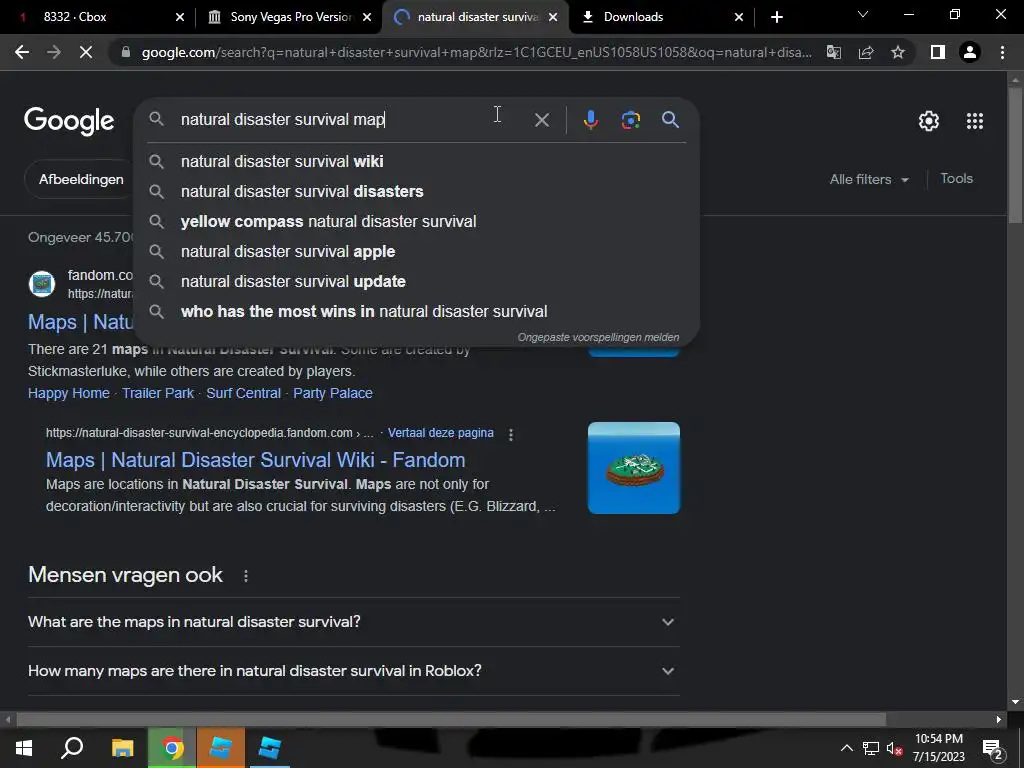Show hidden system tray icons

point(846,748)
